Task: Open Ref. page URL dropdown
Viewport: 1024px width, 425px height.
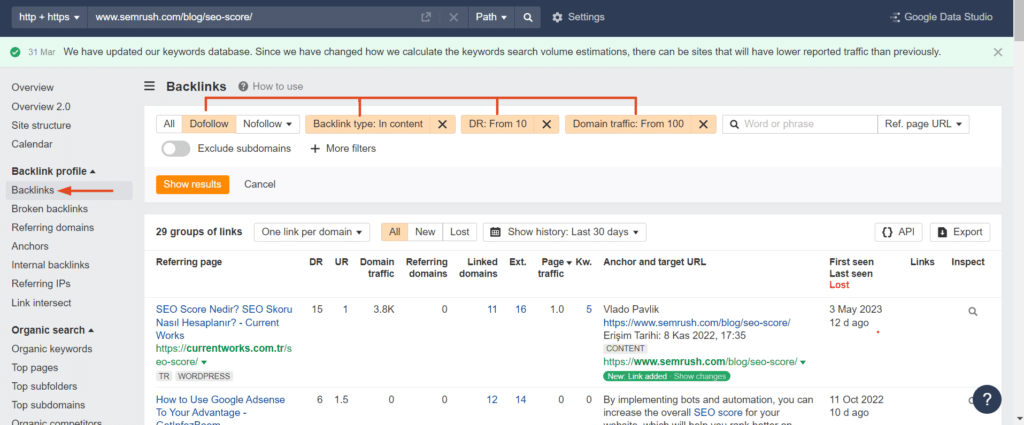Action: [x=923, y=124]
